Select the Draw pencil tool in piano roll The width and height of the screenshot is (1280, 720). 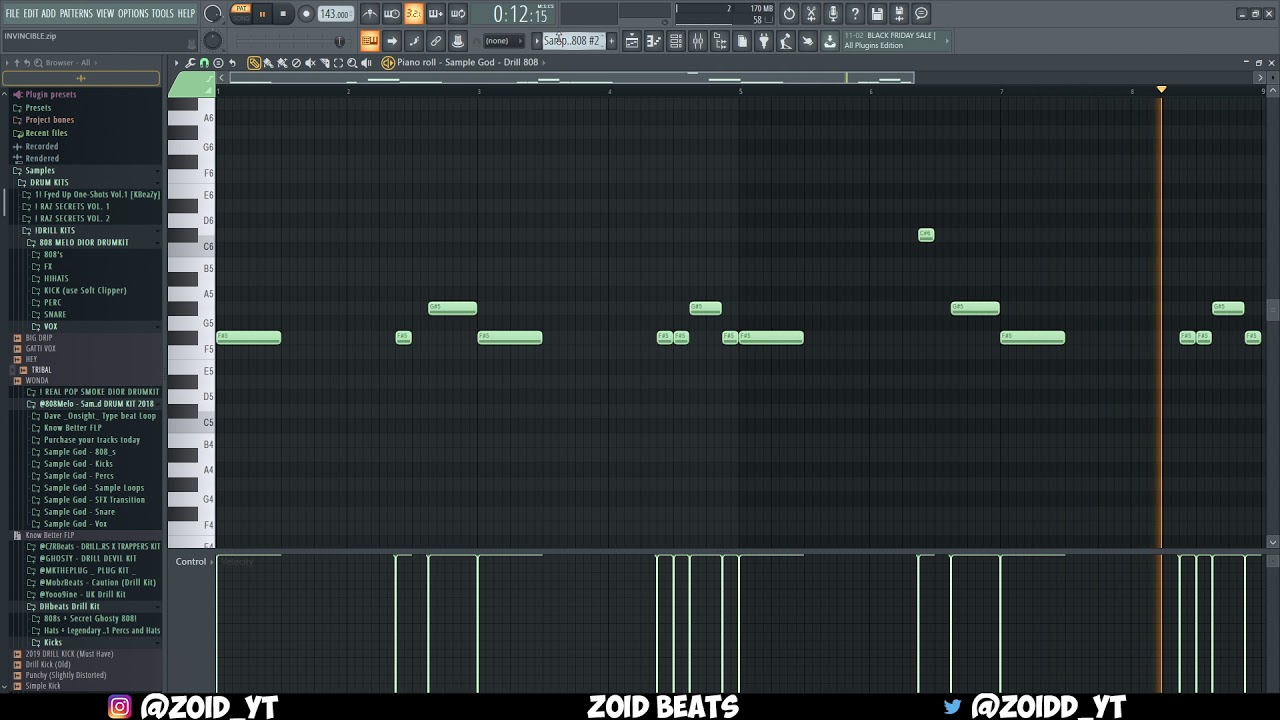[x=254, y=63]
